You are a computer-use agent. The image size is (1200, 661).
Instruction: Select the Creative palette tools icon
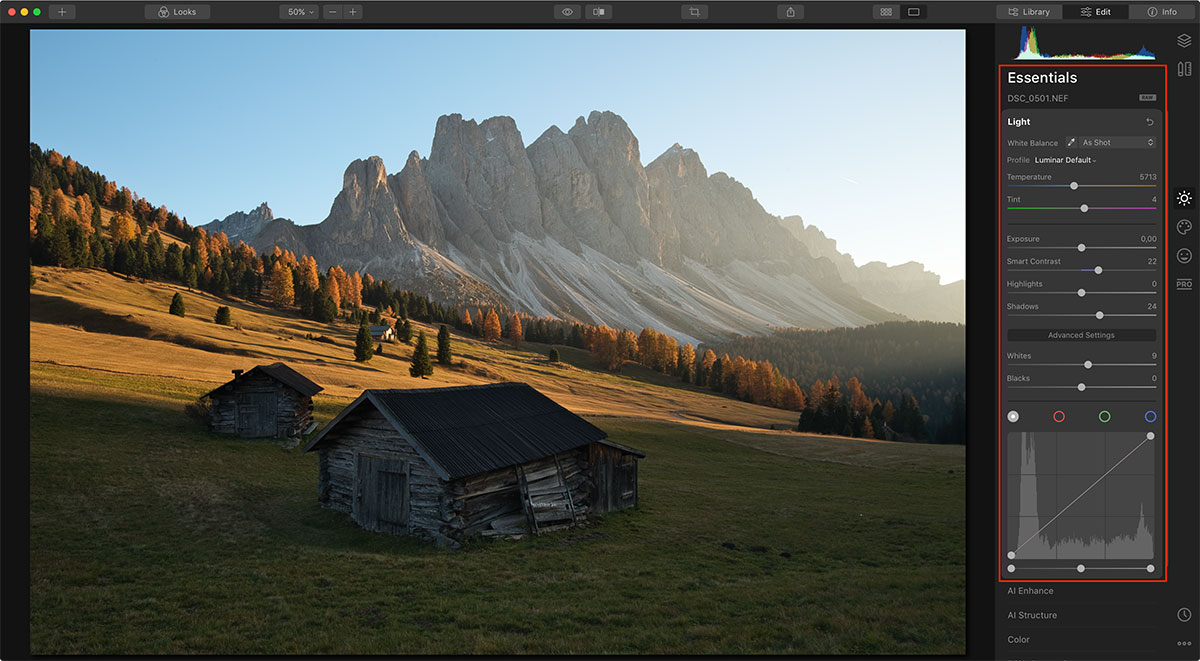tap(1184, 227)
